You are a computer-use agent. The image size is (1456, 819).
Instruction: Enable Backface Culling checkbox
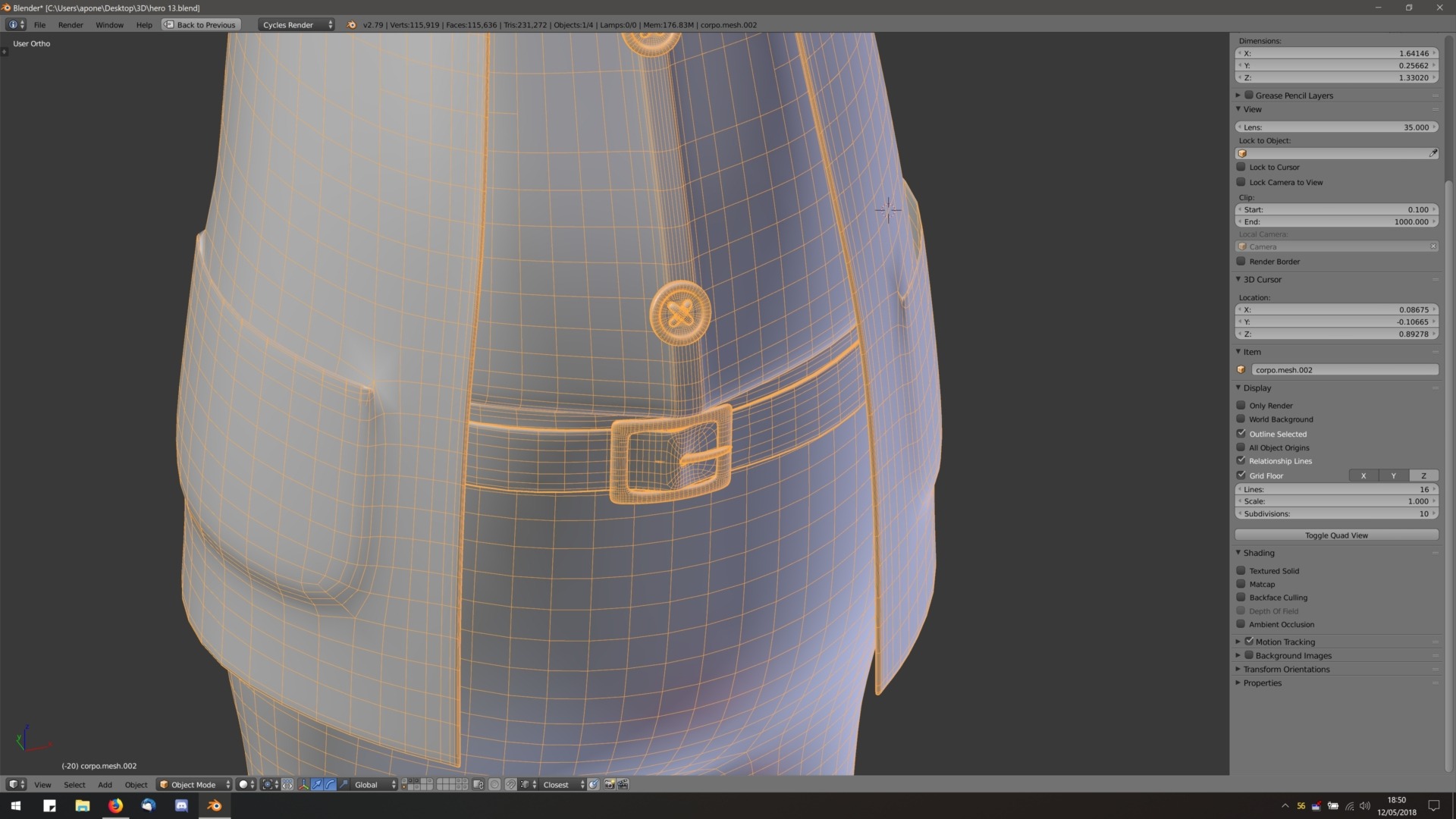(x=1241, y=598)
